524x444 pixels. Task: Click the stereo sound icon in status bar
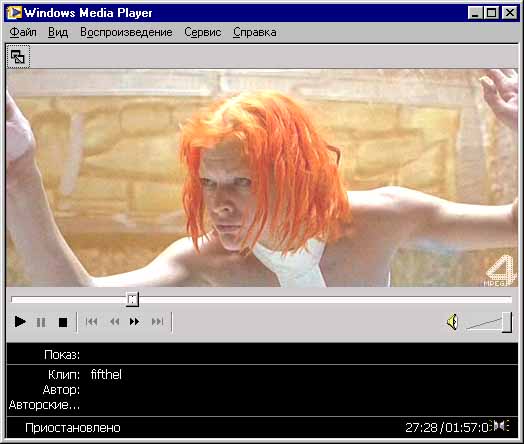500,426
